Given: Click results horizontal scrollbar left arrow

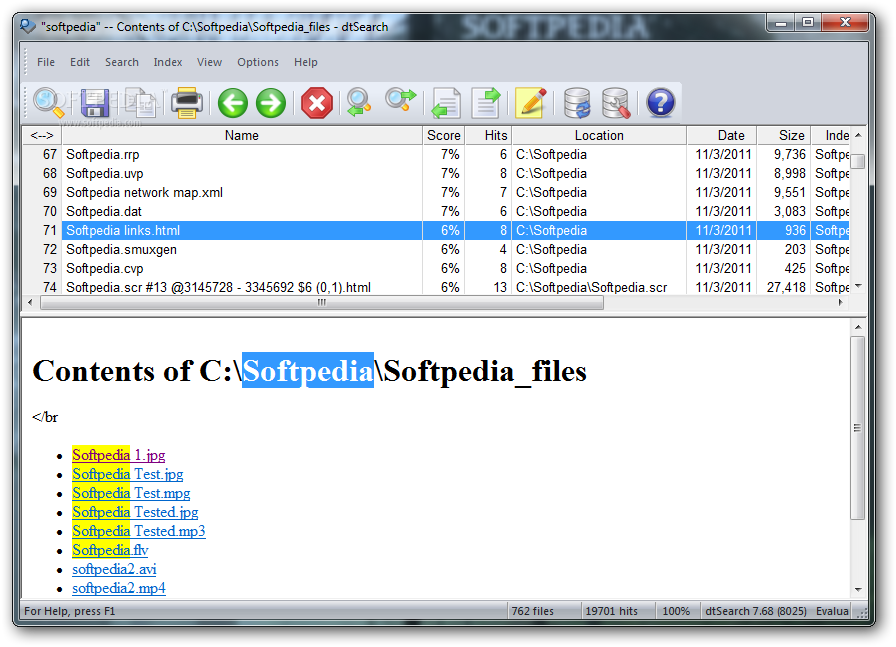Looking at the screenshot, I should point(30,302).
